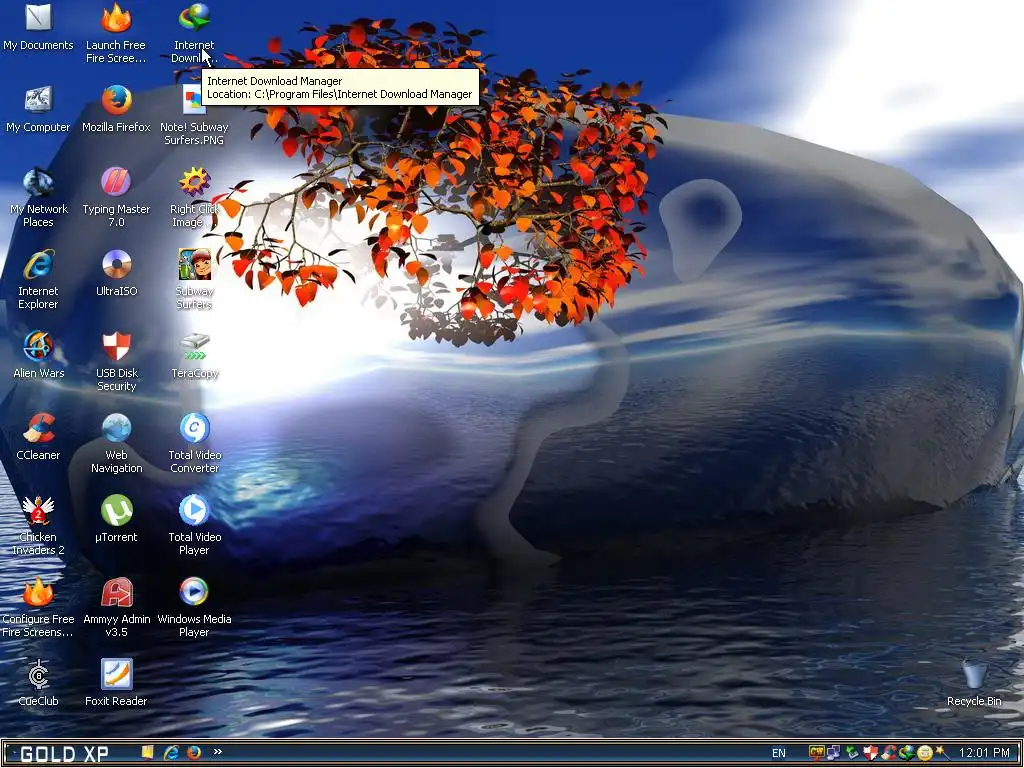Open CCleaner from the system tray
The height and width of the screenshot is (768, 1024).
[889, 752]
